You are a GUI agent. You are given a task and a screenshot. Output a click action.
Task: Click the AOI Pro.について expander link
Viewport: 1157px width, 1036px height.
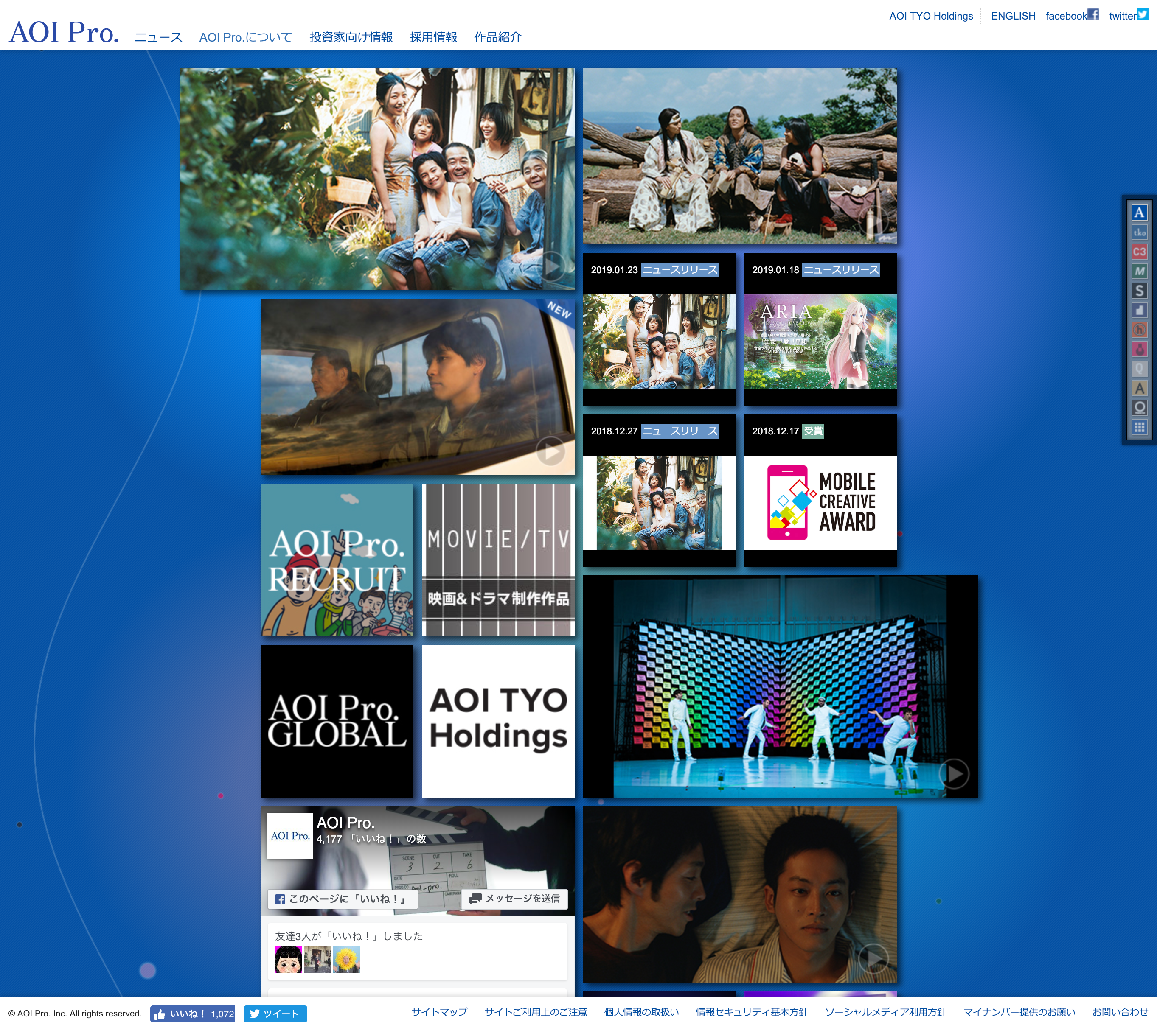tap(244, 37)
